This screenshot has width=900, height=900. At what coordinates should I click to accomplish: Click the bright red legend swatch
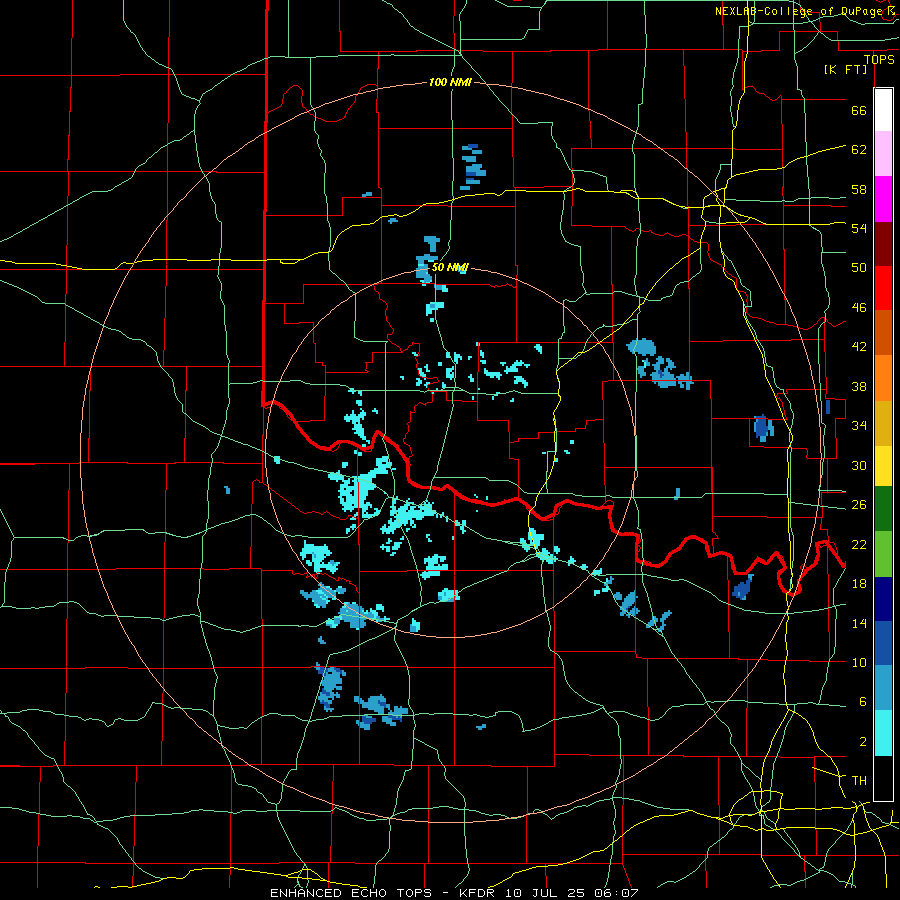point(883,288)
